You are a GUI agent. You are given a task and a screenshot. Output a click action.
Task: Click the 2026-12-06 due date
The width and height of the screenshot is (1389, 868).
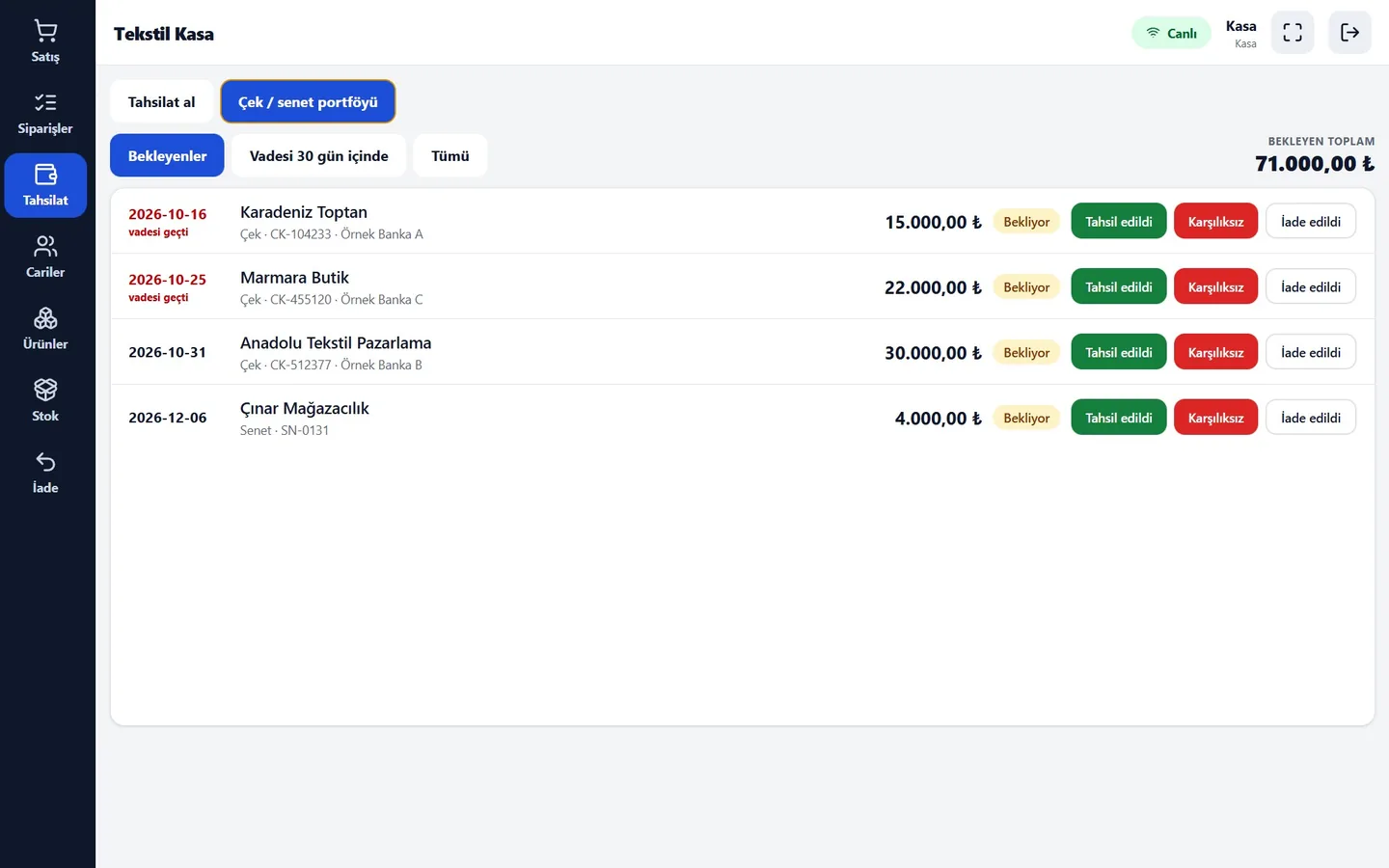(167, 418)
